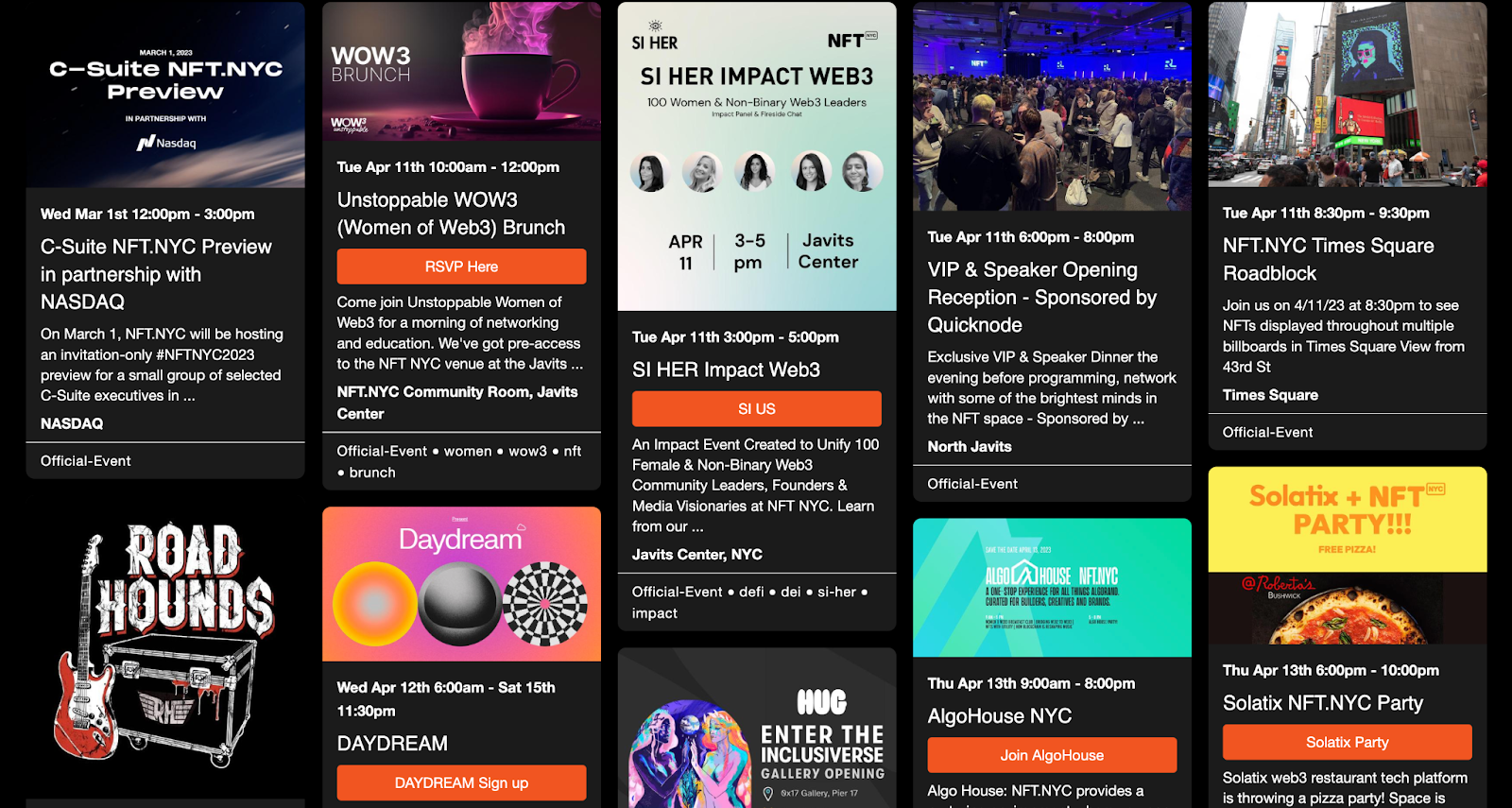The width and height of the screenshot is (1512, 808).
Task: Open the NFT.NYC Times Square Roadblock title
Action: click(1328, 259)
